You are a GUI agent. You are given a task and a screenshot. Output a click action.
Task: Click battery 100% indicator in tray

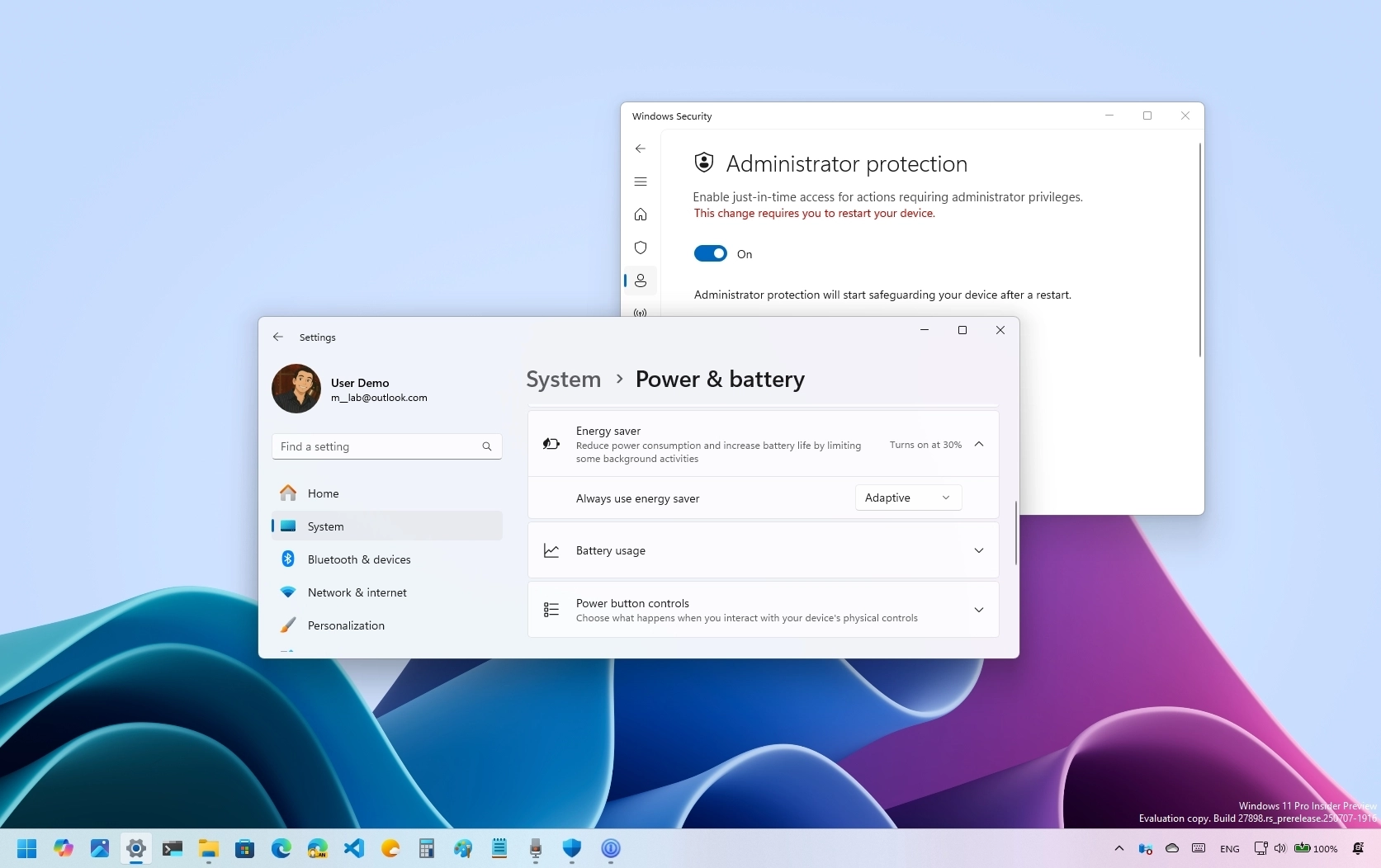(1316, 848)
